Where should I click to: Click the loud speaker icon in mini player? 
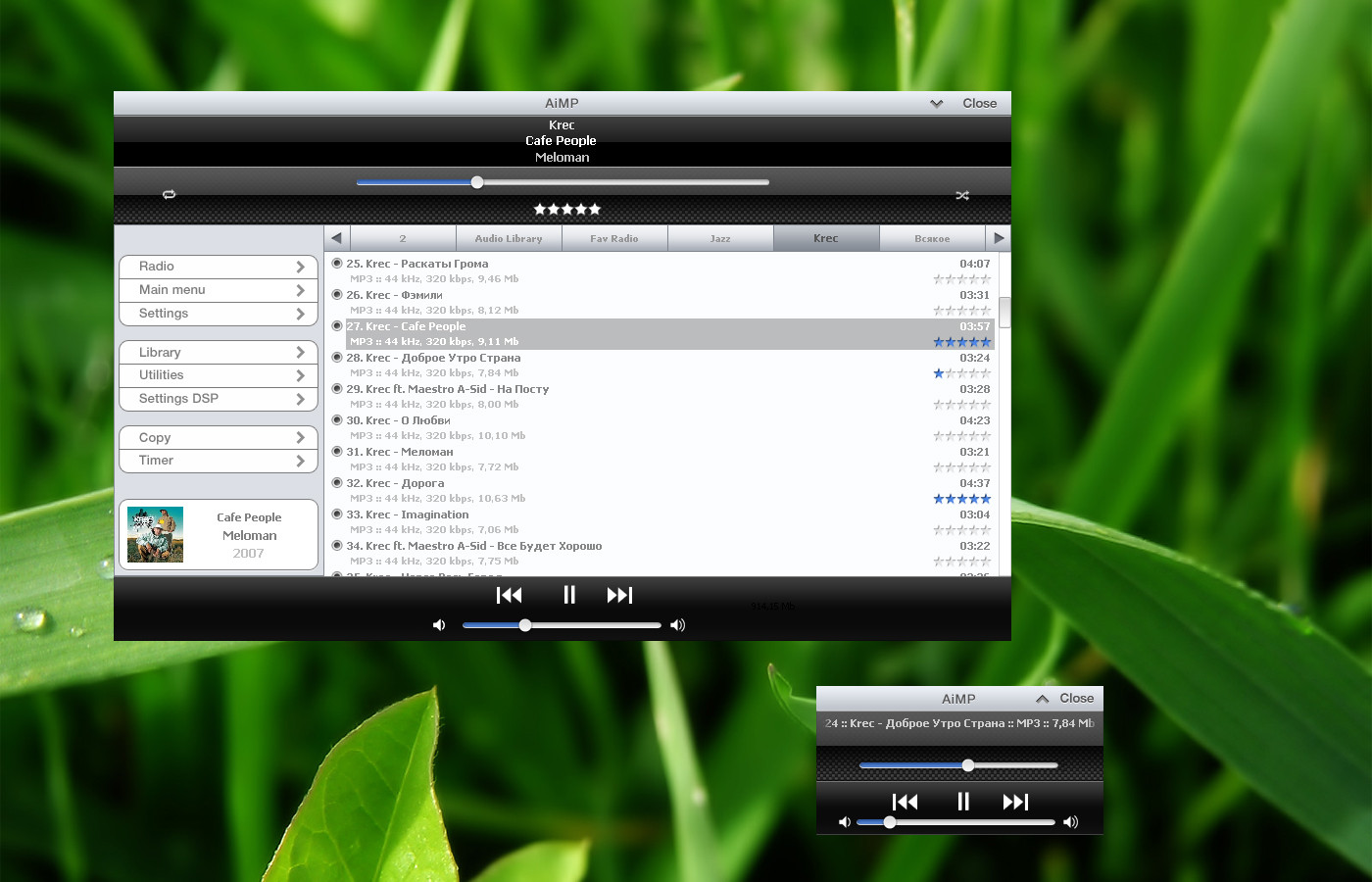tap(1070, 822)
